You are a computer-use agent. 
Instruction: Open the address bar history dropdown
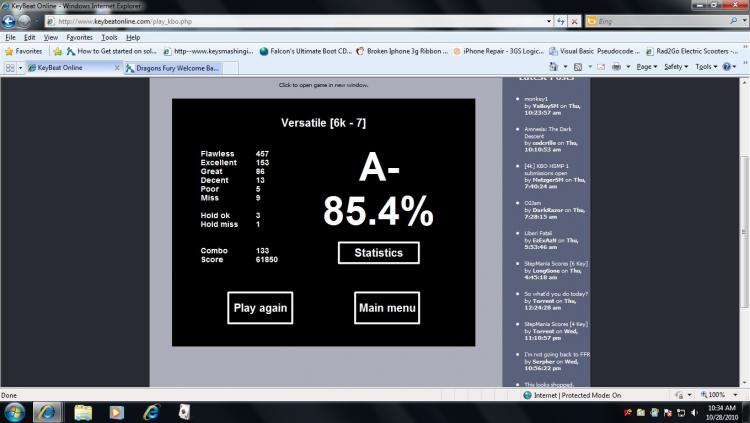pos(549,22)
